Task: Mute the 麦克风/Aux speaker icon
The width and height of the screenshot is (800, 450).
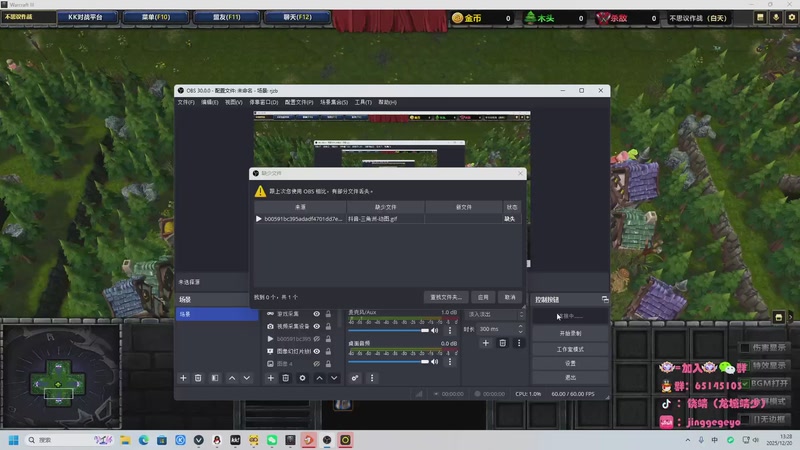Action: tap(435, 331)
